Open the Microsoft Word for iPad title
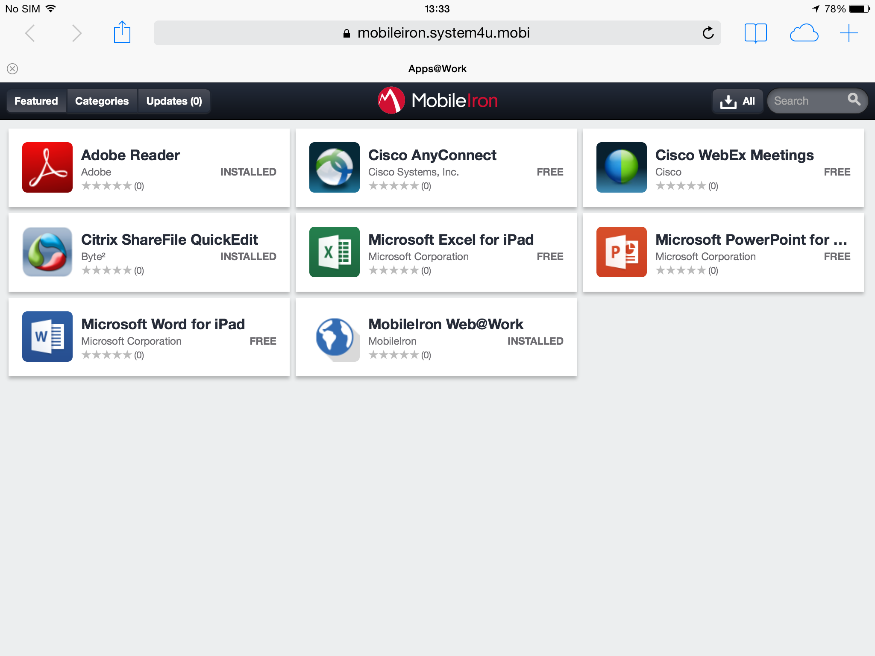Image resolution: width=875 pixels, height=656 pixels. 163,324
